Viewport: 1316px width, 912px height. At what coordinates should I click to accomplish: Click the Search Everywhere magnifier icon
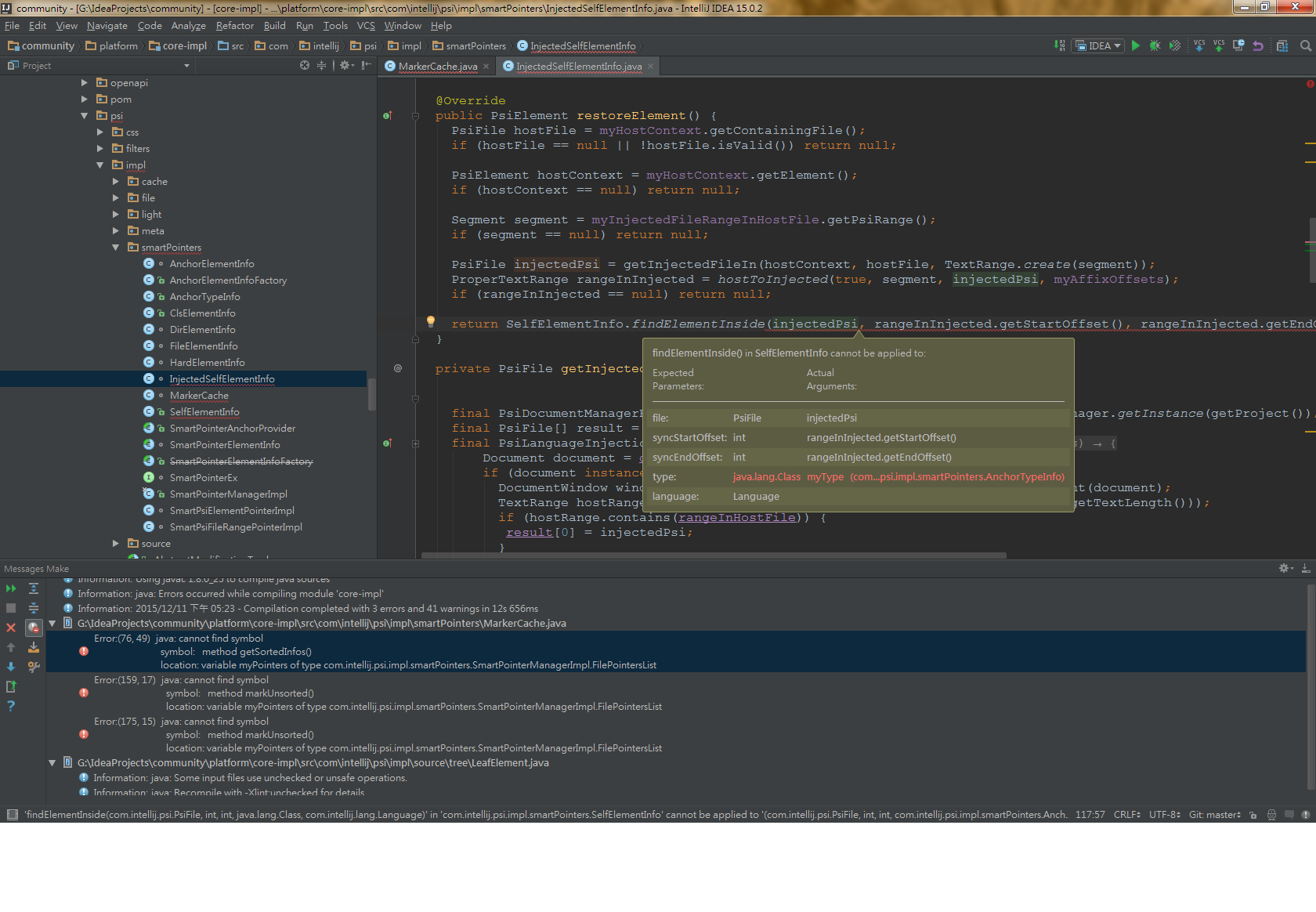click(1305, 46)
